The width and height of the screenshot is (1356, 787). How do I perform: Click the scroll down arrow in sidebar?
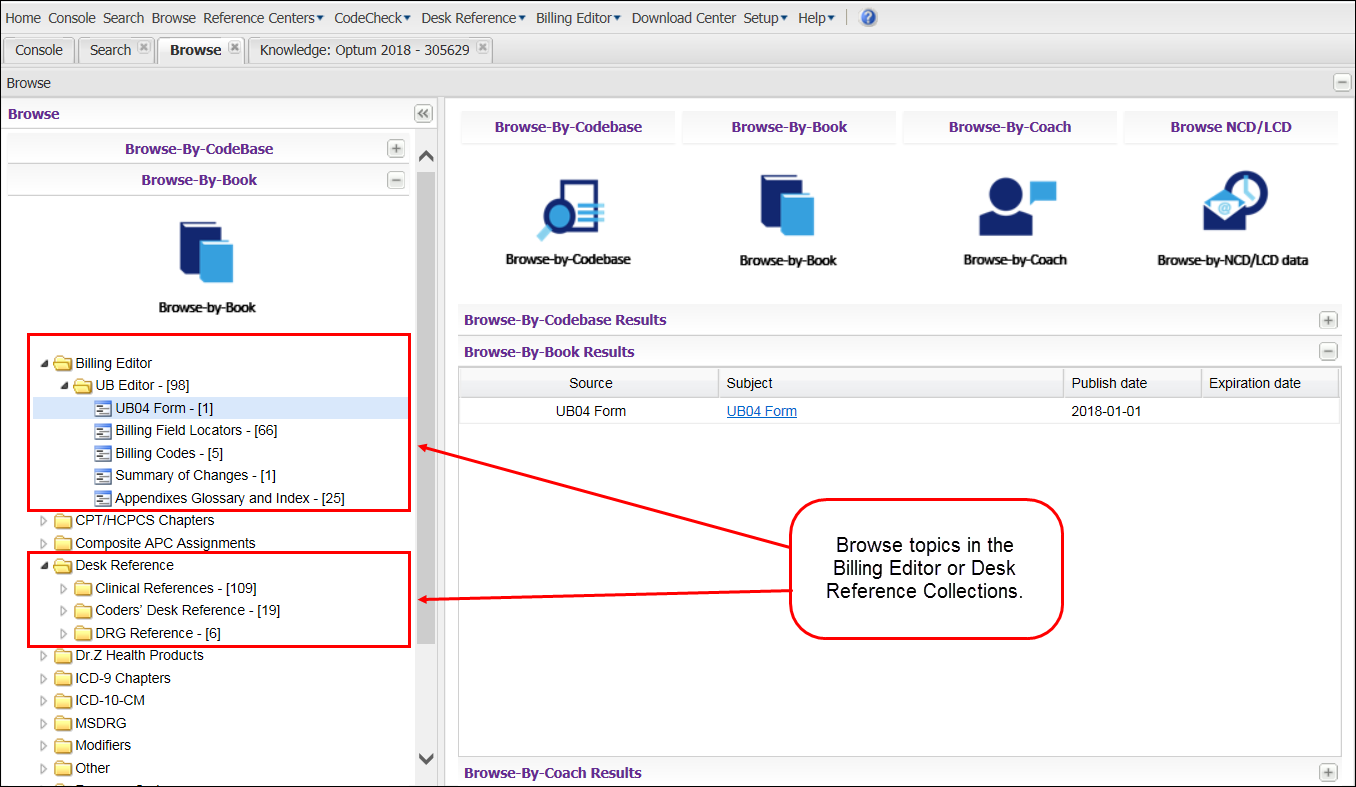(x=426, y=760)
